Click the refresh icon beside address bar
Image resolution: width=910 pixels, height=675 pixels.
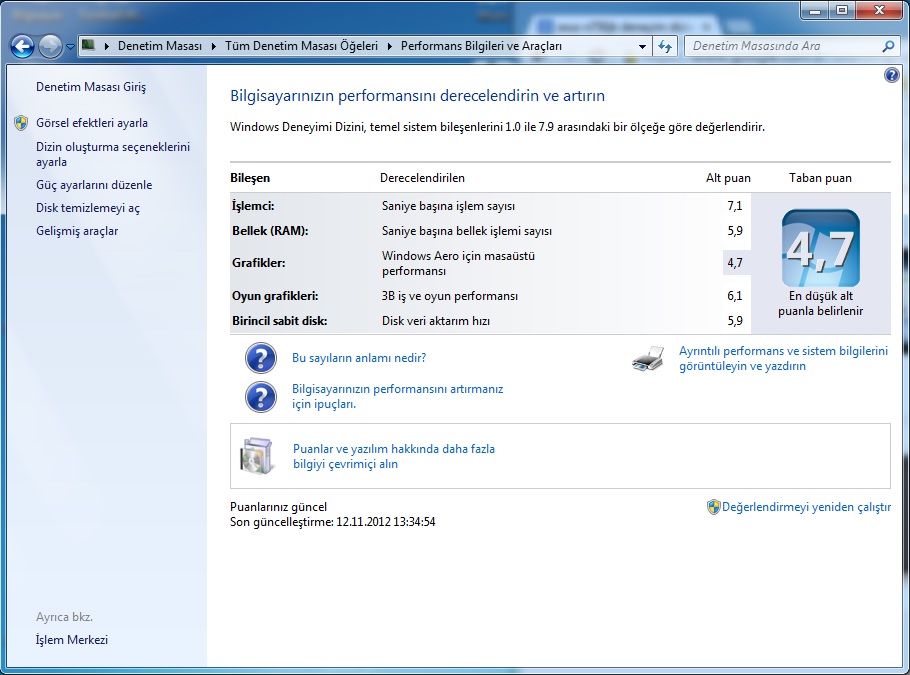click(x=666, y=46)
